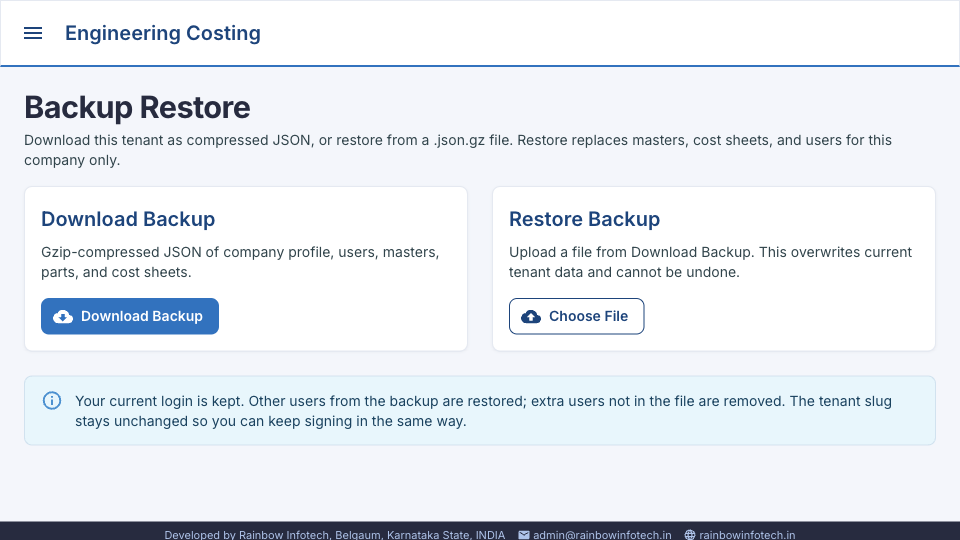The image size is (960, 540).
Task: Click the Engineering Costing app title
Action: click(x=163, y=33)
